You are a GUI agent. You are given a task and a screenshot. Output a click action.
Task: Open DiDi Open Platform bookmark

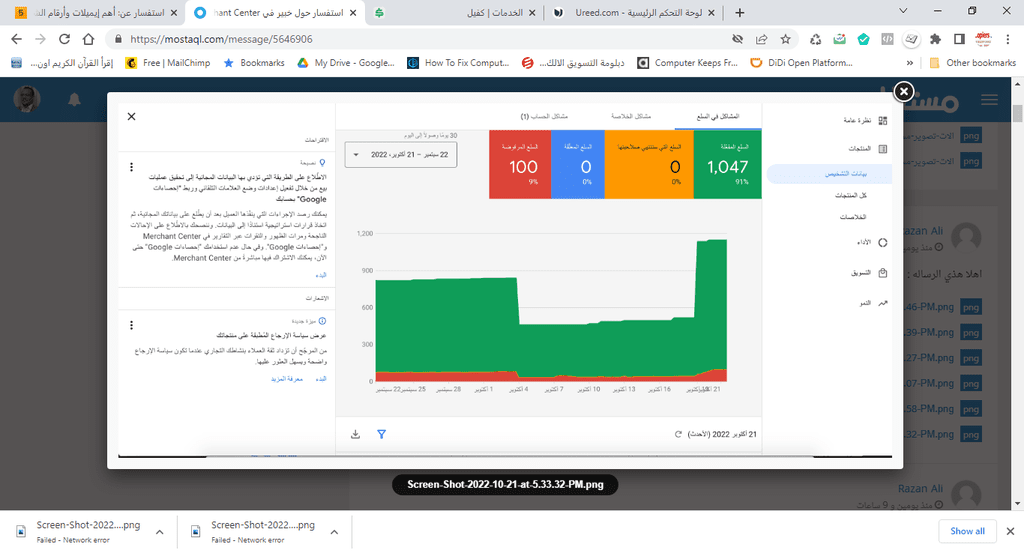click(x=801, y=63)
